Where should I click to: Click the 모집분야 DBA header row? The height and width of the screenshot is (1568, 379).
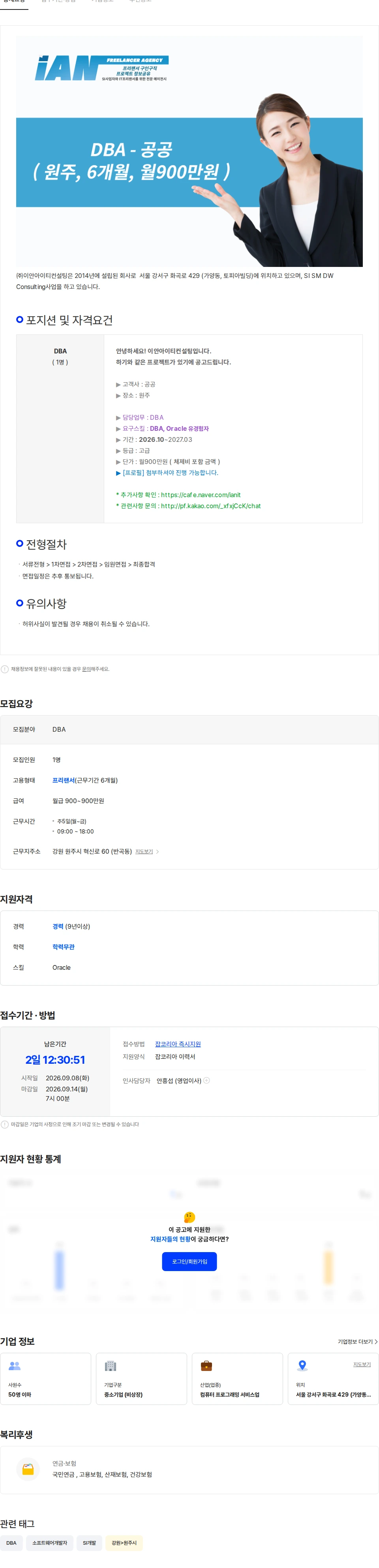coord(189,729)
